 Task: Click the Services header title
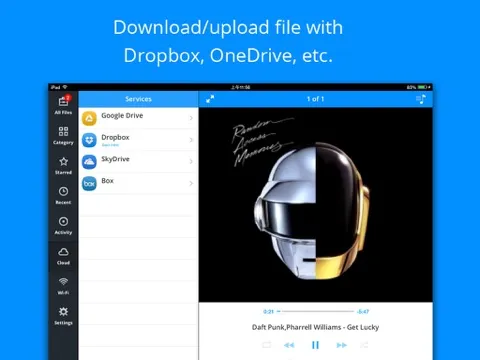pos(138,99)
